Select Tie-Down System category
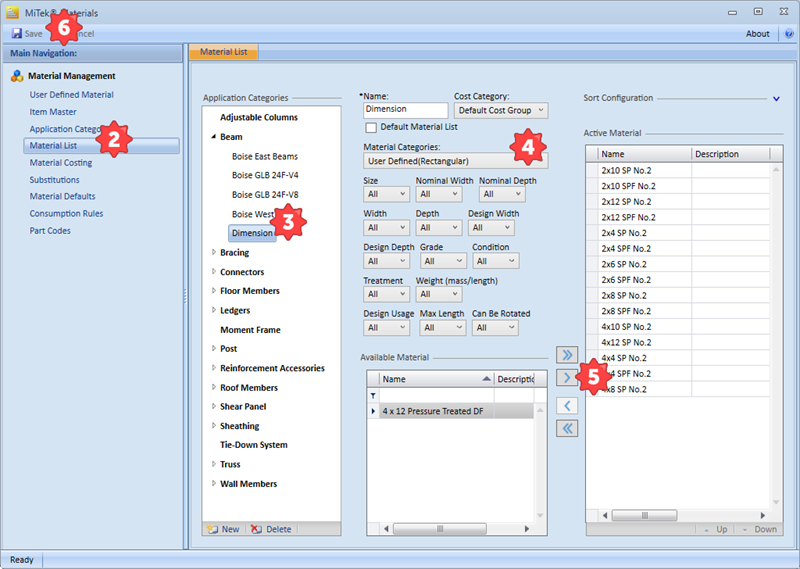The image size is (800, 569). pyautogui.click(x=254, y=445)
